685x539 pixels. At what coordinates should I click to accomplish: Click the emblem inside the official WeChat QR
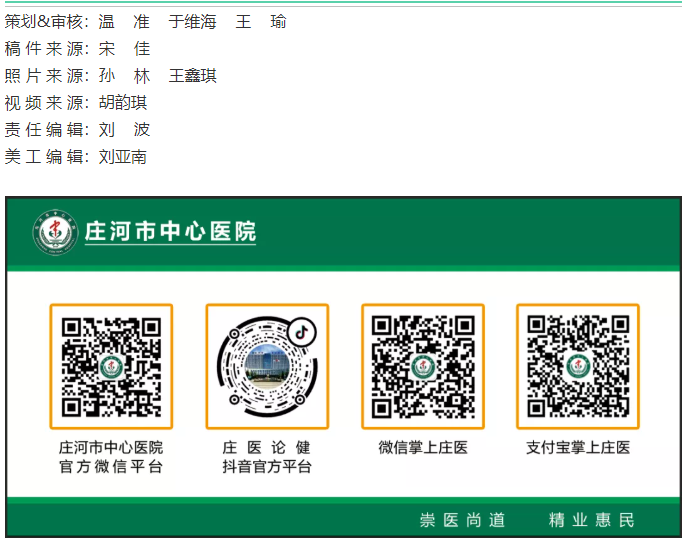pyautogui.click(x=111, y=367)
